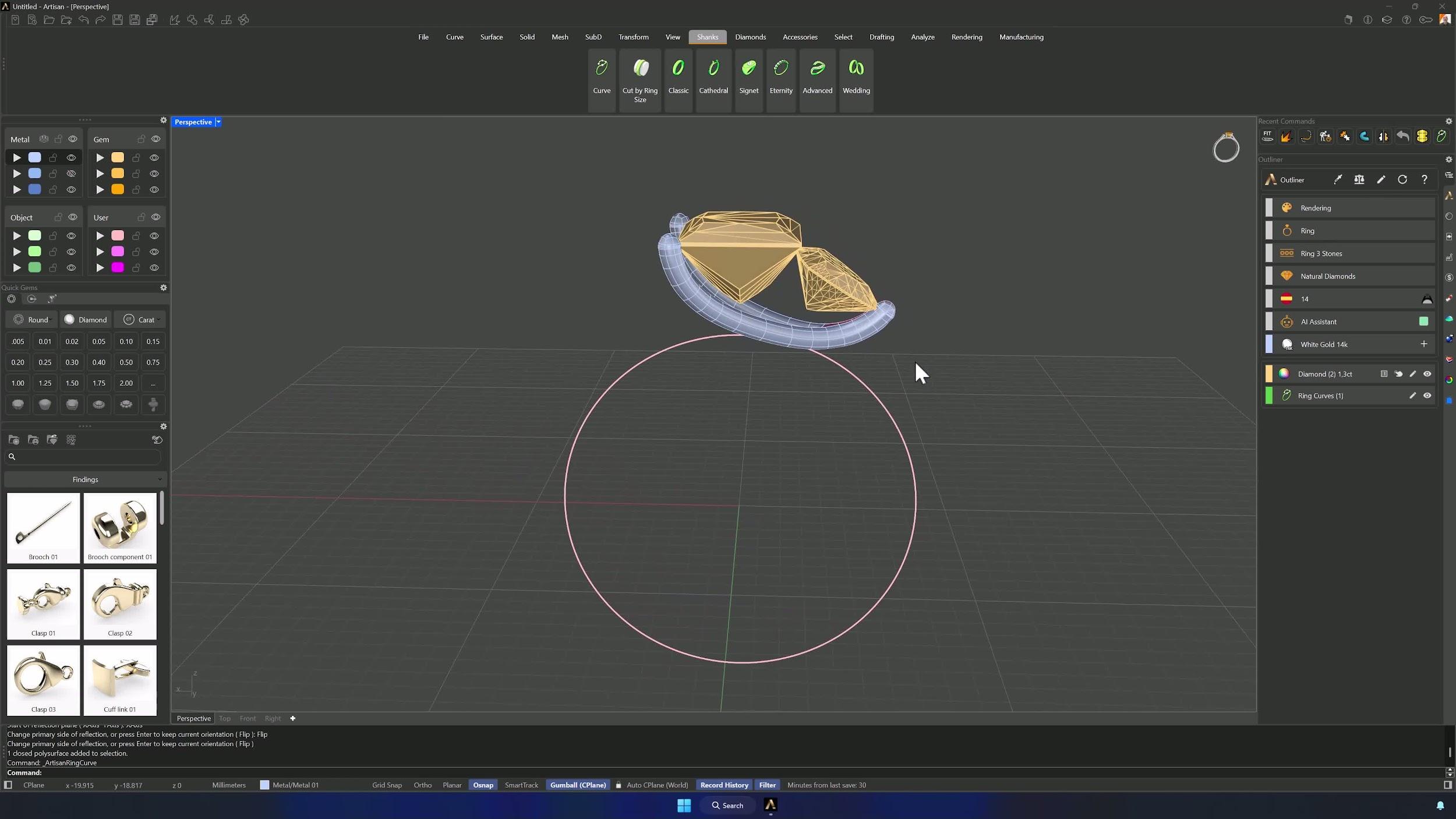Select the 2.00 carat gem size
1456x819 pixels.
(126, 383)
